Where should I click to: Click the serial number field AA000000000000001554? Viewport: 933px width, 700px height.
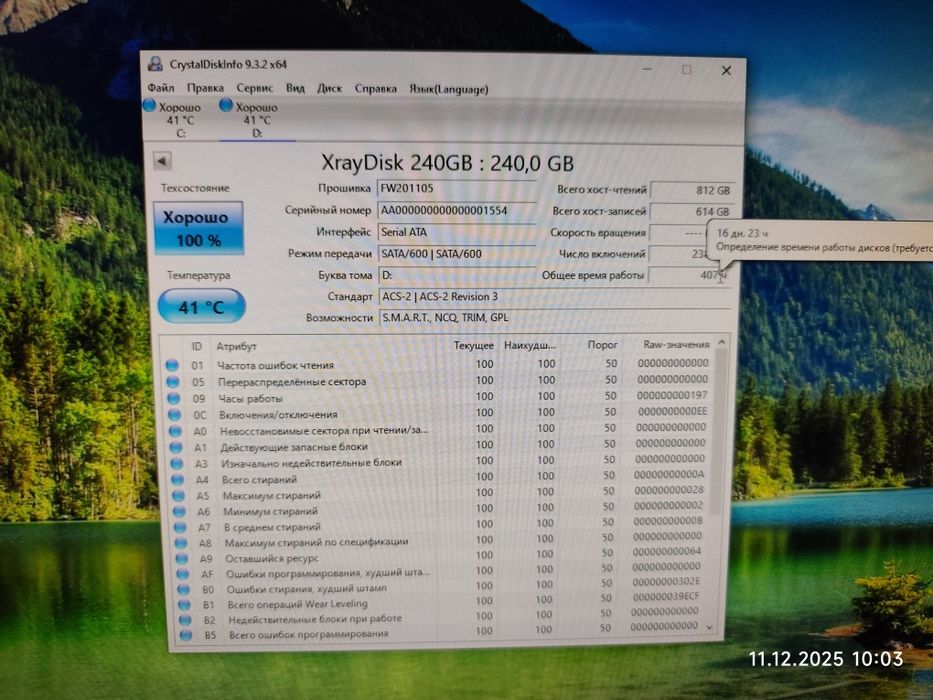456,210
